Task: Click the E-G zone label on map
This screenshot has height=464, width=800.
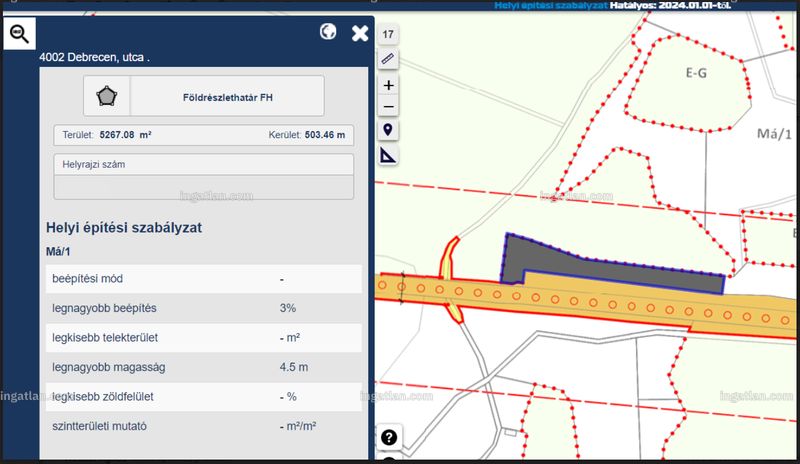Action: (x=696, y=73)
